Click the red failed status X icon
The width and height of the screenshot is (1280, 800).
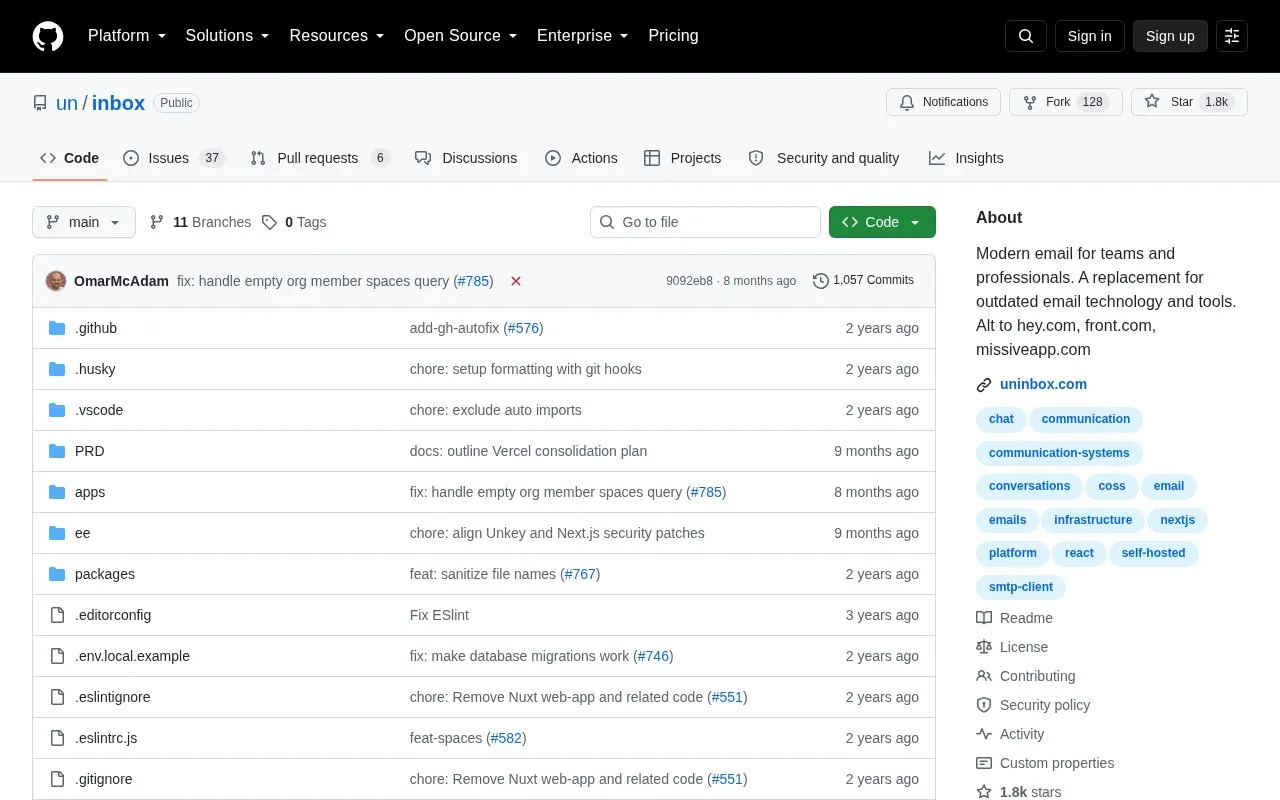(x=516, y=281)
